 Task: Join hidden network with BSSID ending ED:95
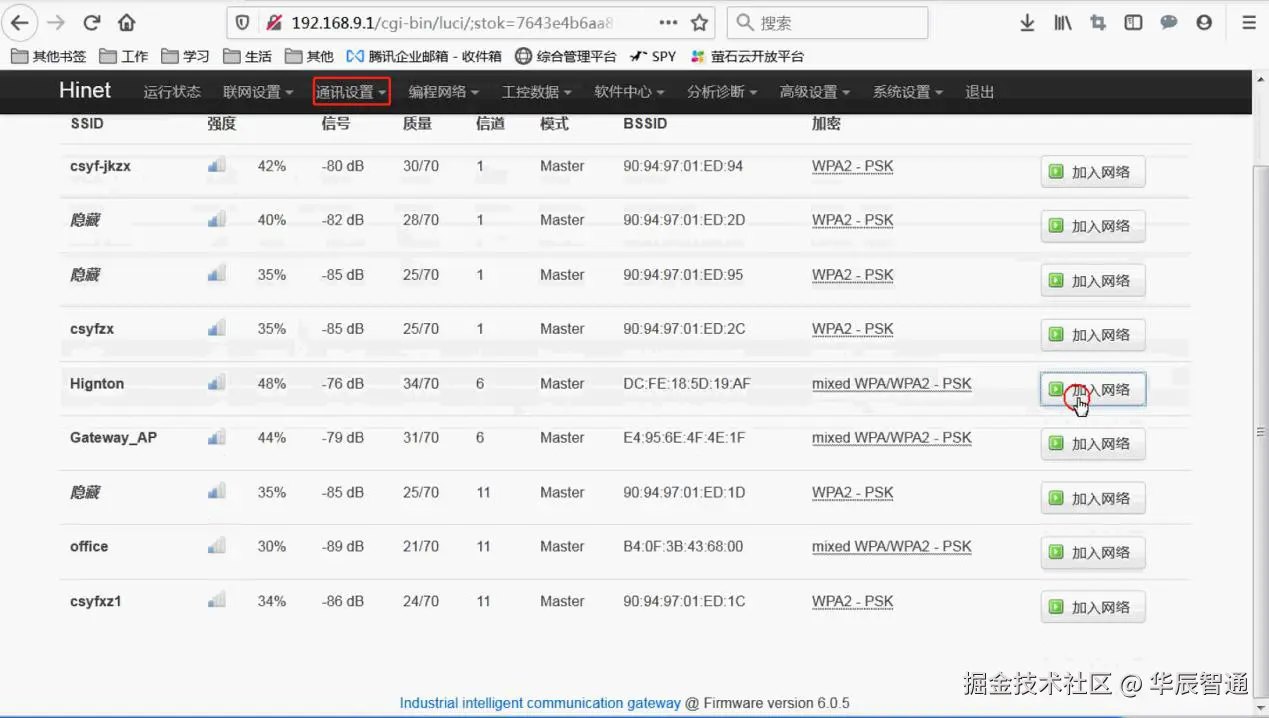(x=1093, y=281)
